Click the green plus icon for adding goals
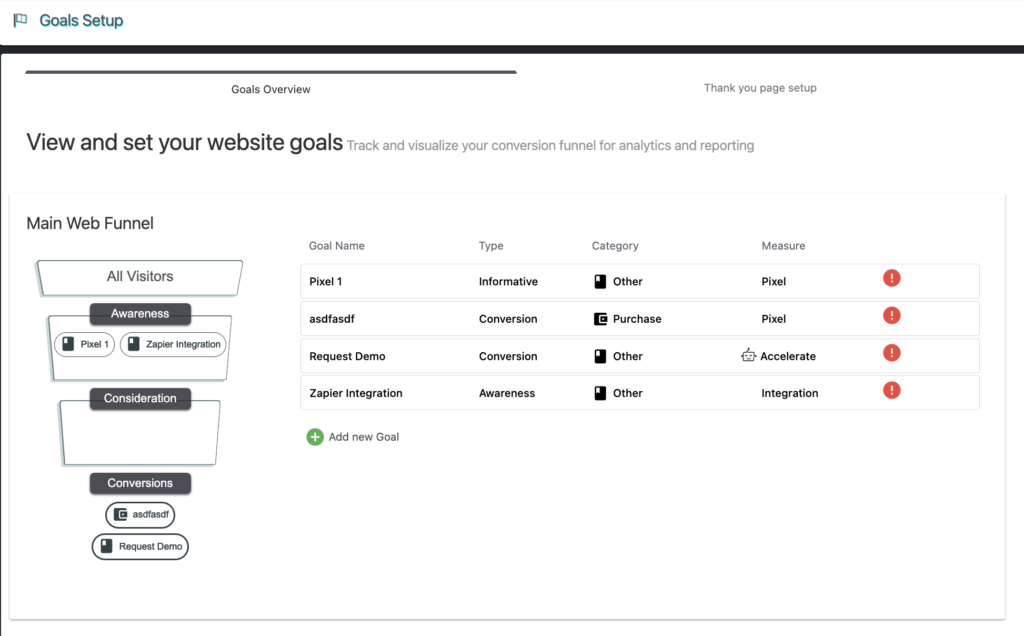The image size is (1024, 636). 315,437
